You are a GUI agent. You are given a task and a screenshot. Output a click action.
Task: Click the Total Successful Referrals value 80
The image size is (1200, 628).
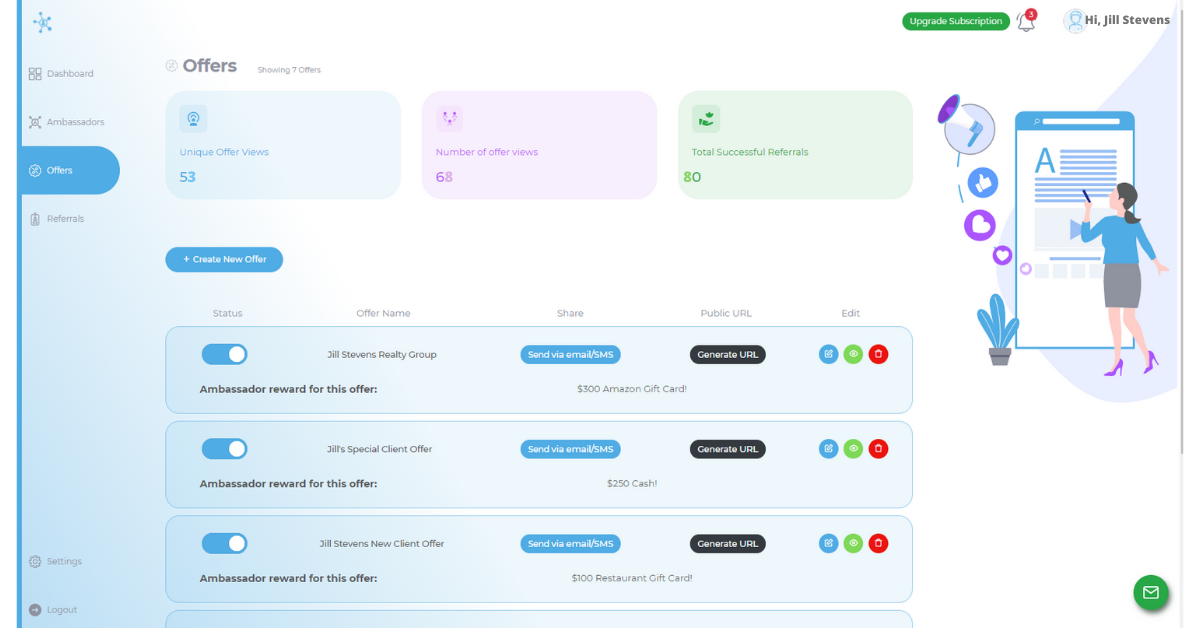[692, 177]
